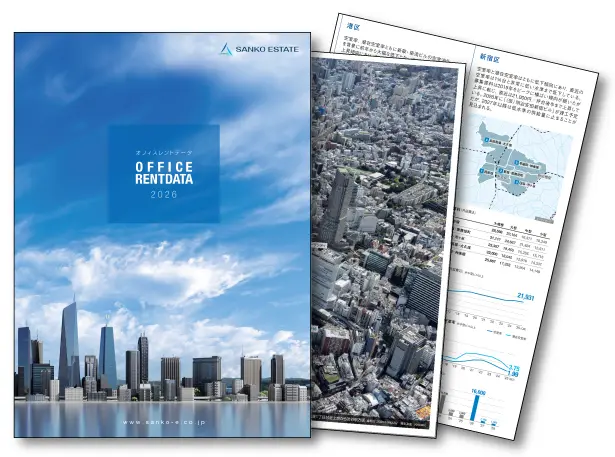Open the www.sanko-e.co.jp website link
This screenshot has height=457, width=615.
(163, 421)
